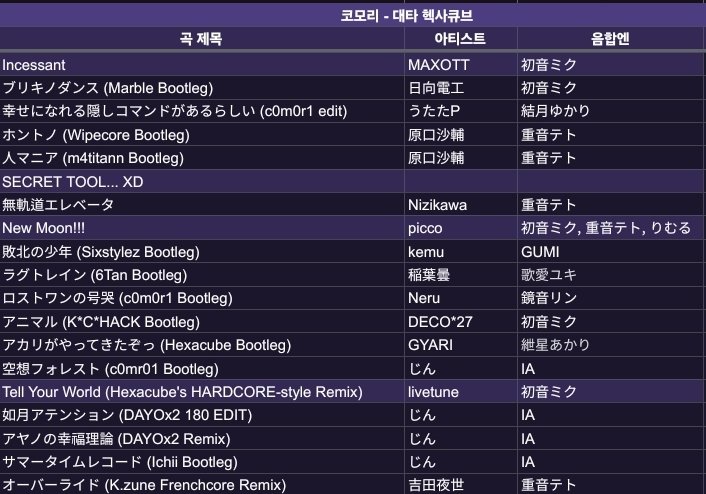The width and height of the screenshot is (706, 494).
Task: Select the ロストワンの号哭 (c0m0r1 Bootleg) cell
Action: click(202, 298)
